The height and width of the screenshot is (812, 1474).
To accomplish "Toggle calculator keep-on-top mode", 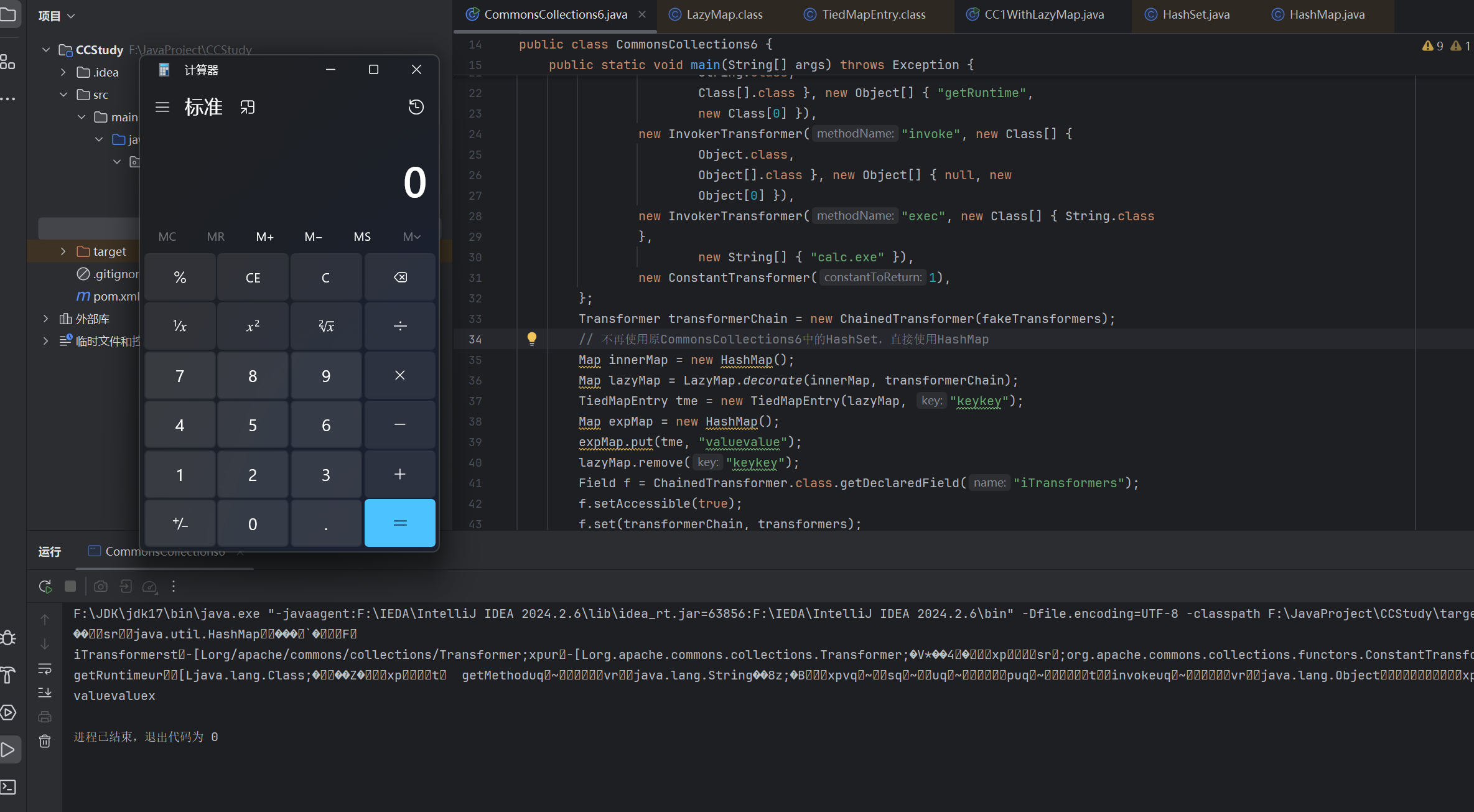I will coord(248,107).
